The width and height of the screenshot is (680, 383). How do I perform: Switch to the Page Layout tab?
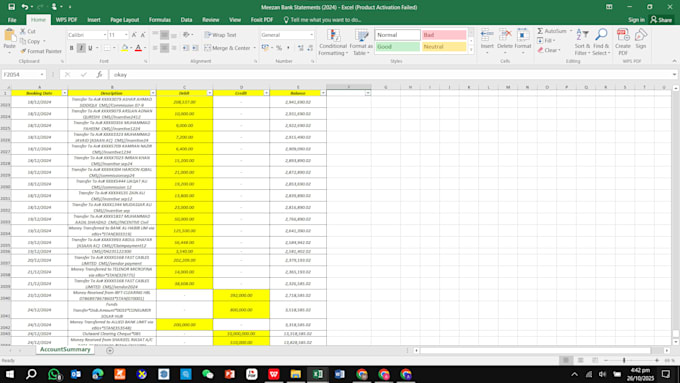124,20
